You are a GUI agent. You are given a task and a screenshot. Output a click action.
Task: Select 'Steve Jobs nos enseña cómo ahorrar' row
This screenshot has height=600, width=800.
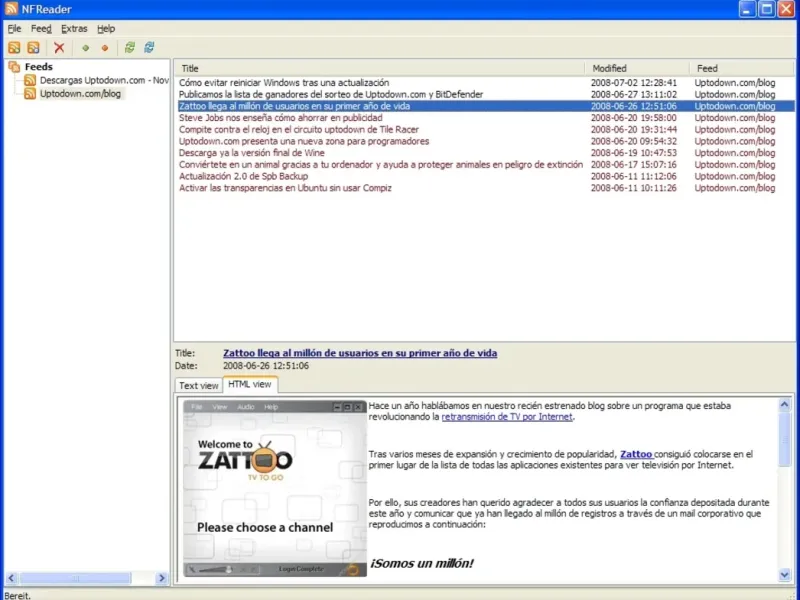coord(485,118)
